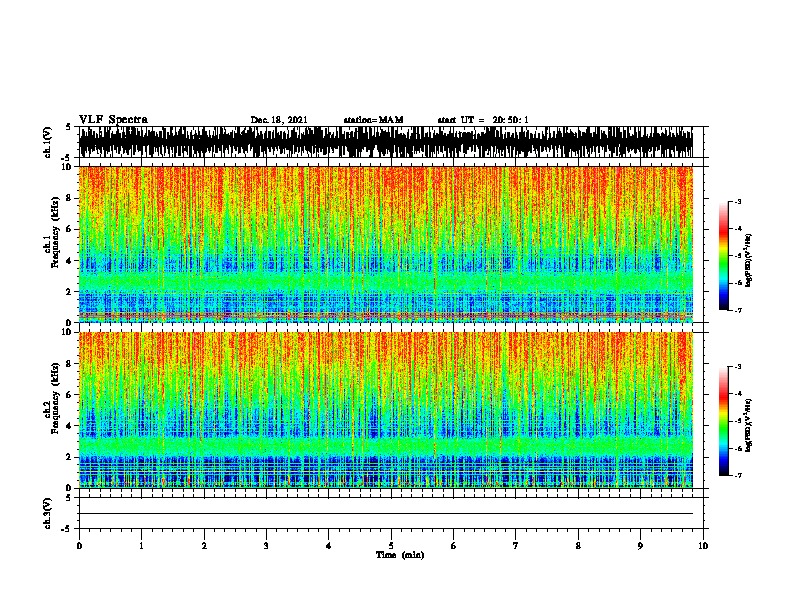Click the "ch.1(V)" waveform axis label
Screen dimensions: 792x612
(47, 142)
